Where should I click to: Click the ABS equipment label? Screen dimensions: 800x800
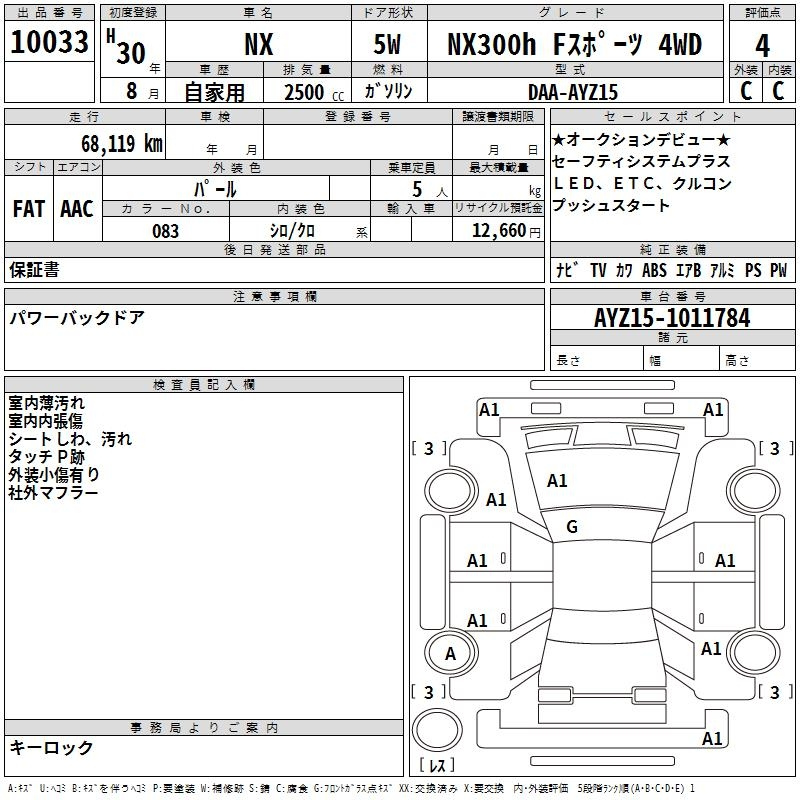coord(654,270)
